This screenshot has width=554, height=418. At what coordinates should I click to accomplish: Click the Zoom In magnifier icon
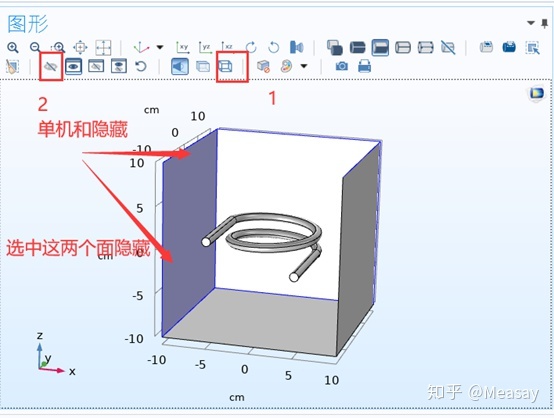(13, 47)
